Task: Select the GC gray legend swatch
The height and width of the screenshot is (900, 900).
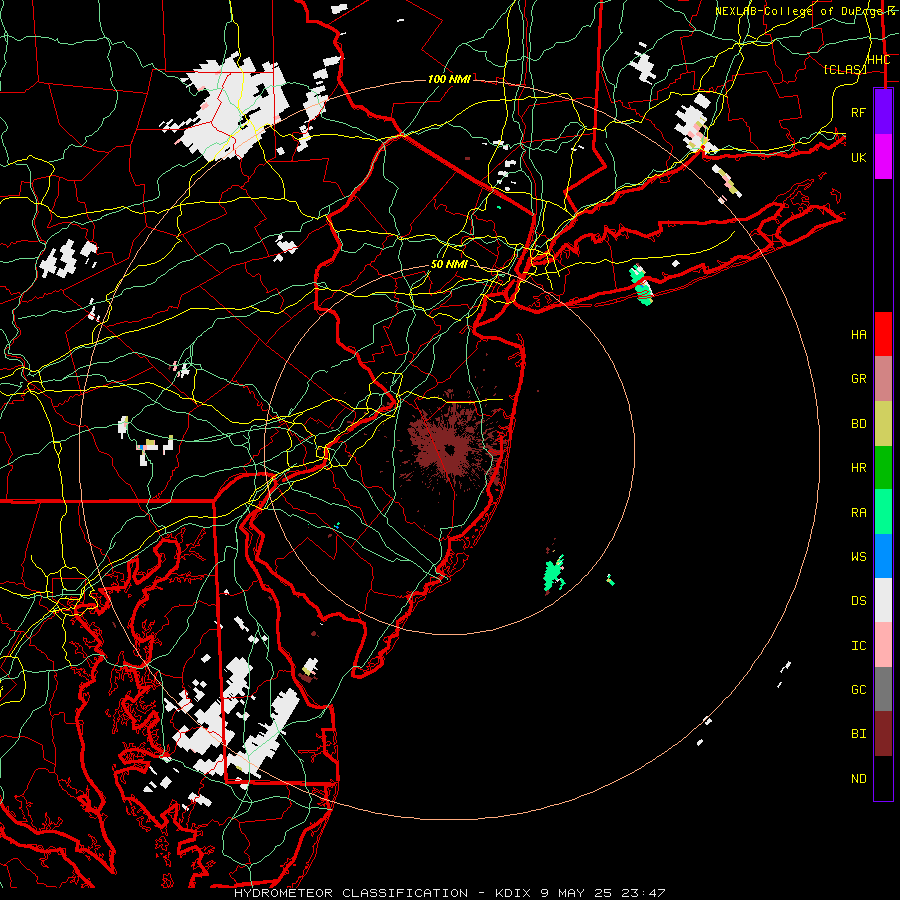Action: pyautogui.click(x=883, y=689)
